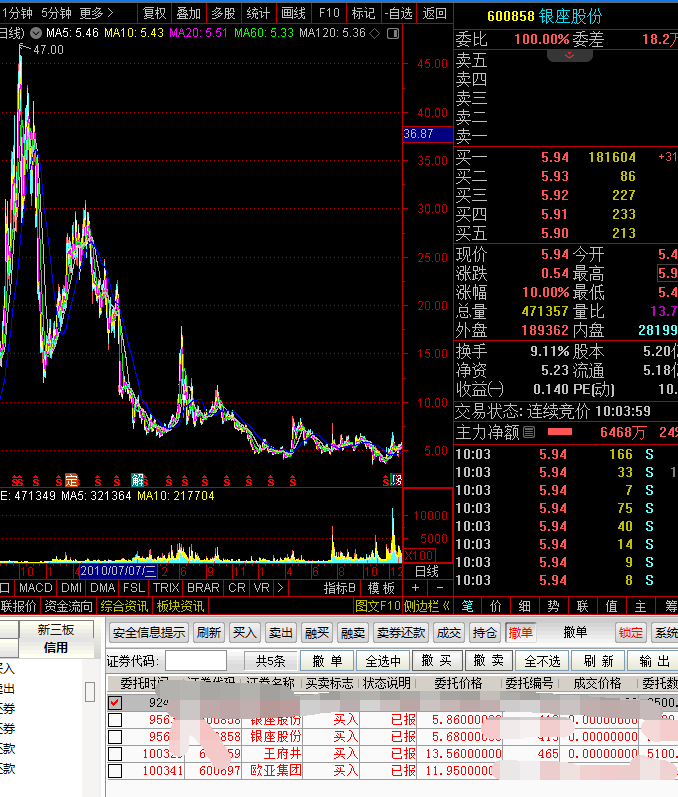
Task: Select the BRAR indicator
Action: (x=203, y=588)
